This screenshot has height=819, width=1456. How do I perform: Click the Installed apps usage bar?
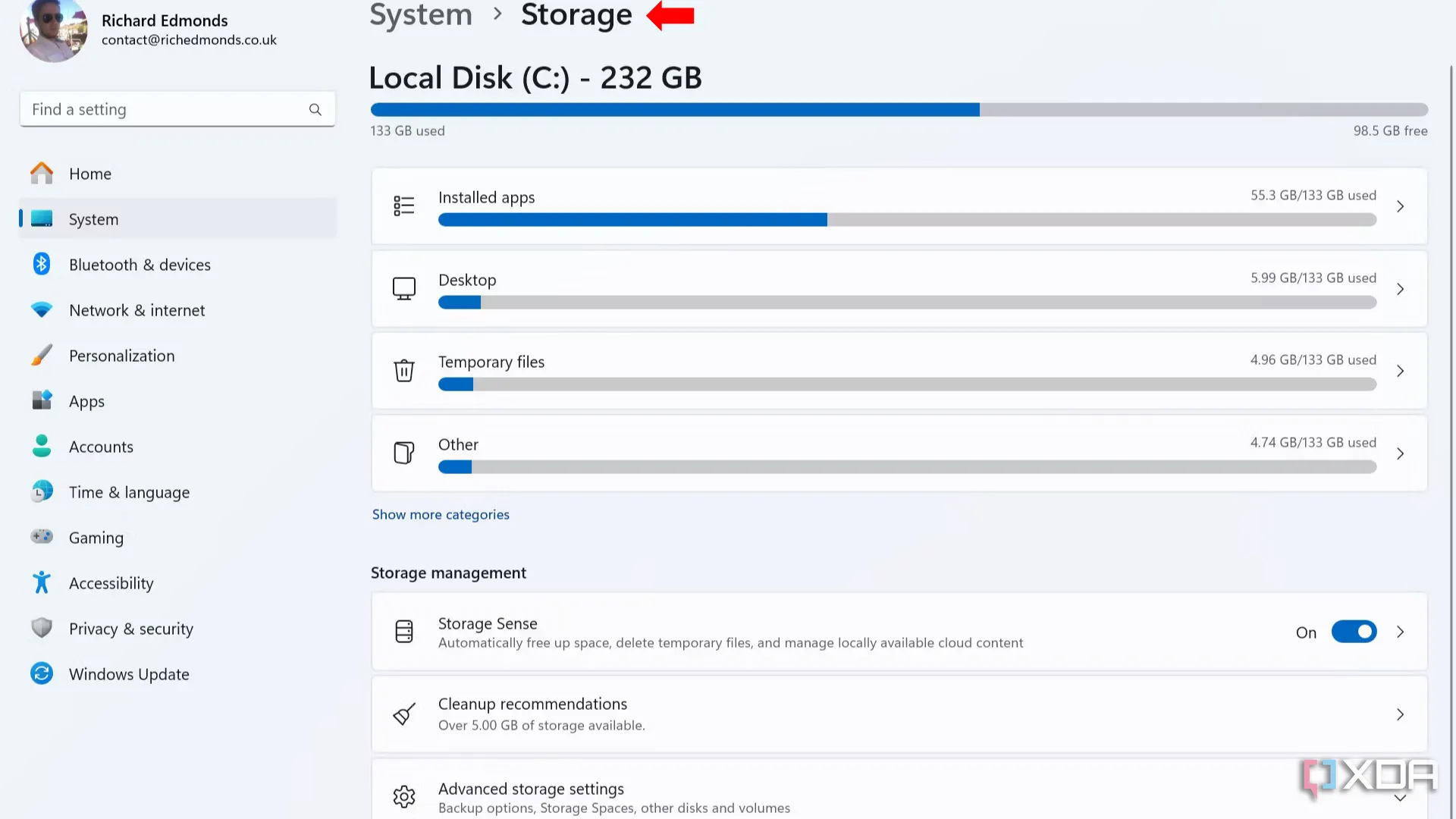[907, 220]
